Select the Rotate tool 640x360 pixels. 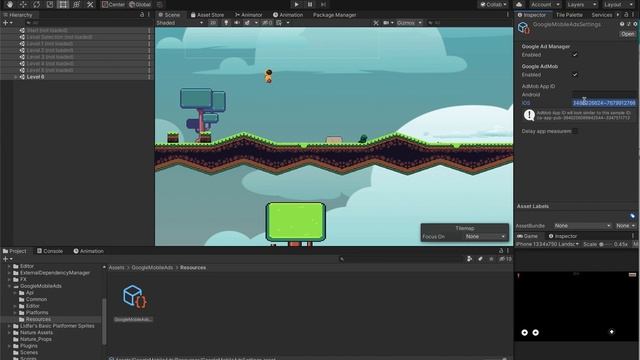[x=36, y=4]
